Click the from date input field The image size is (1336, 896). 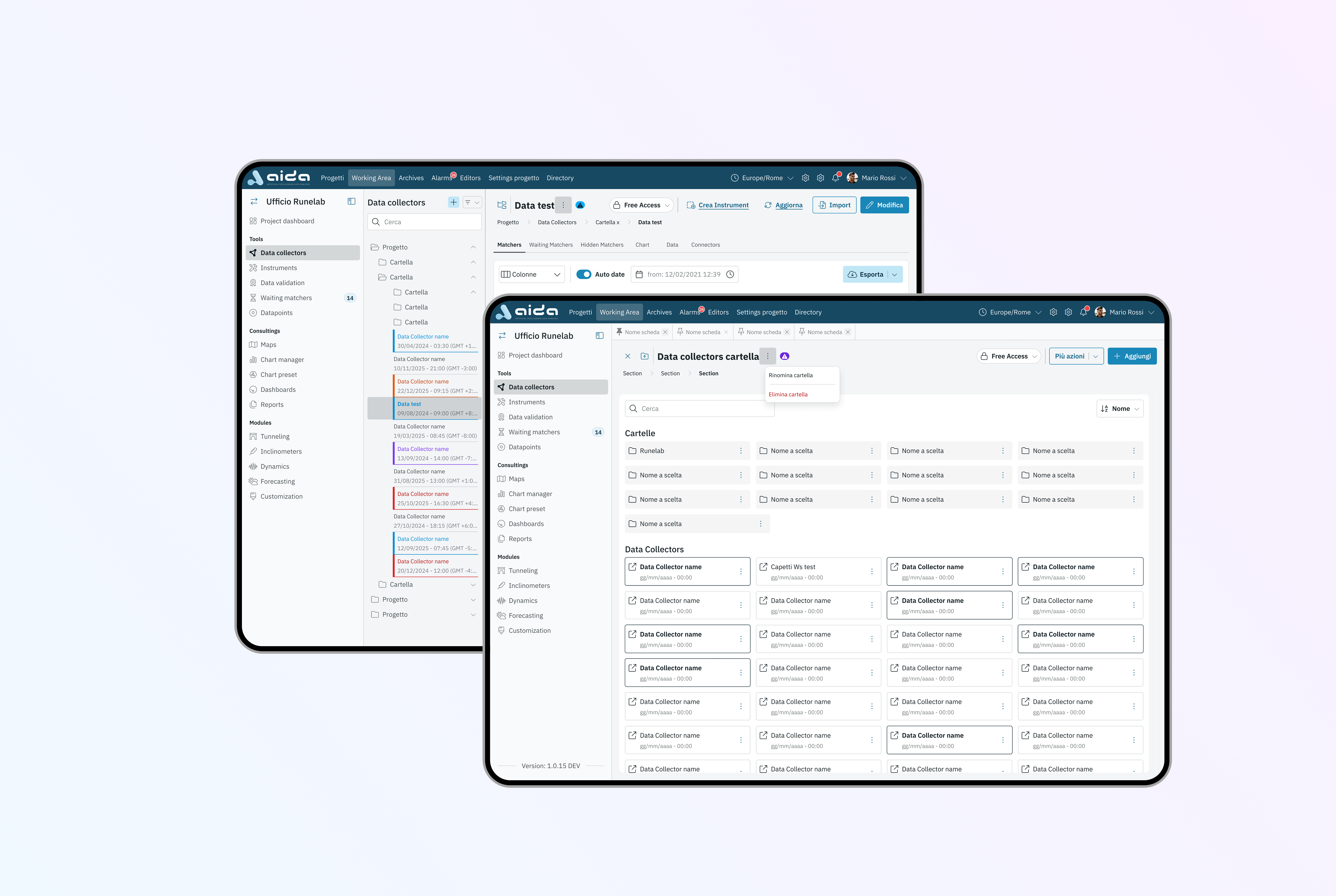[684, 274]
